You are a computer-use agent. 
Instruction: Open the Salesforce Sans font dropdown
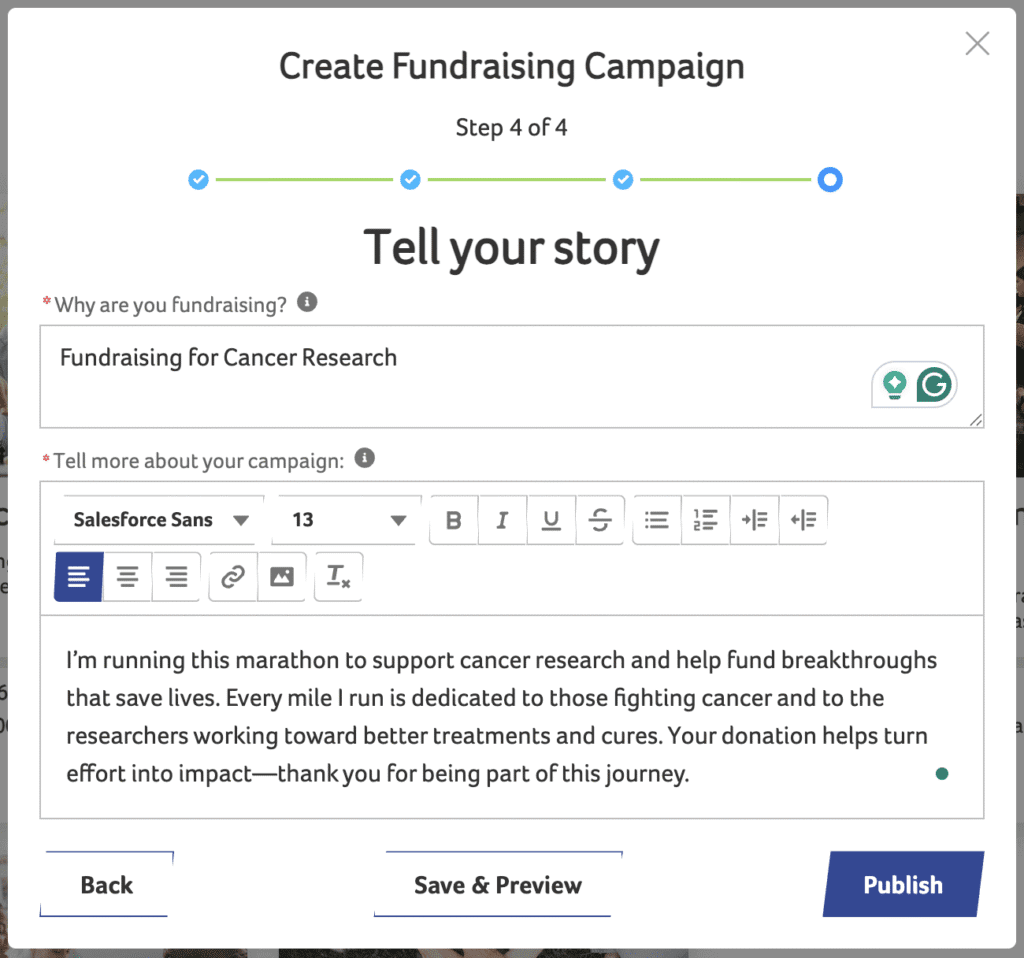[160, 520]
